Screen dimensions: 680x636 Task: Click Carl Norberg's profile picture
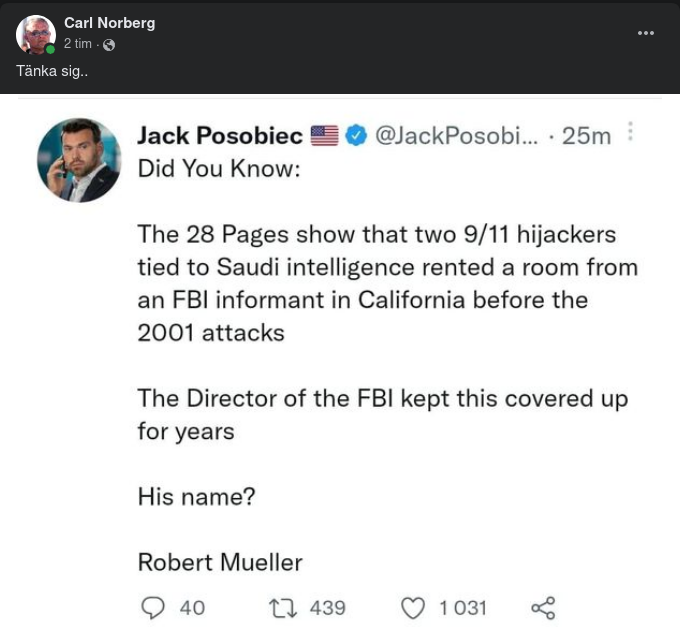click(x=35, y=34)
